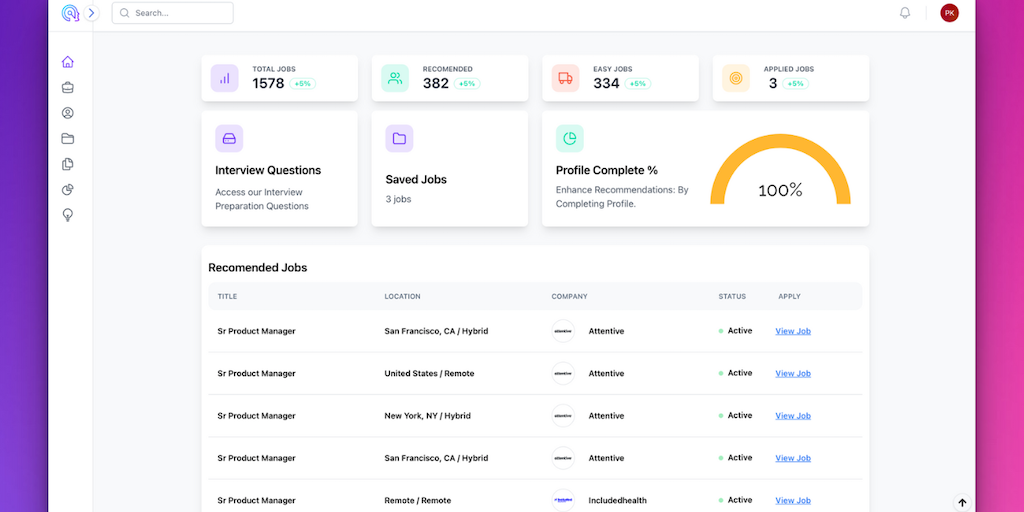Image resolution: width=1024 pixels, height=512 pixels.
Task: Click View Job for San Francisco Attentive row
Action: click(x=793, y=331)
